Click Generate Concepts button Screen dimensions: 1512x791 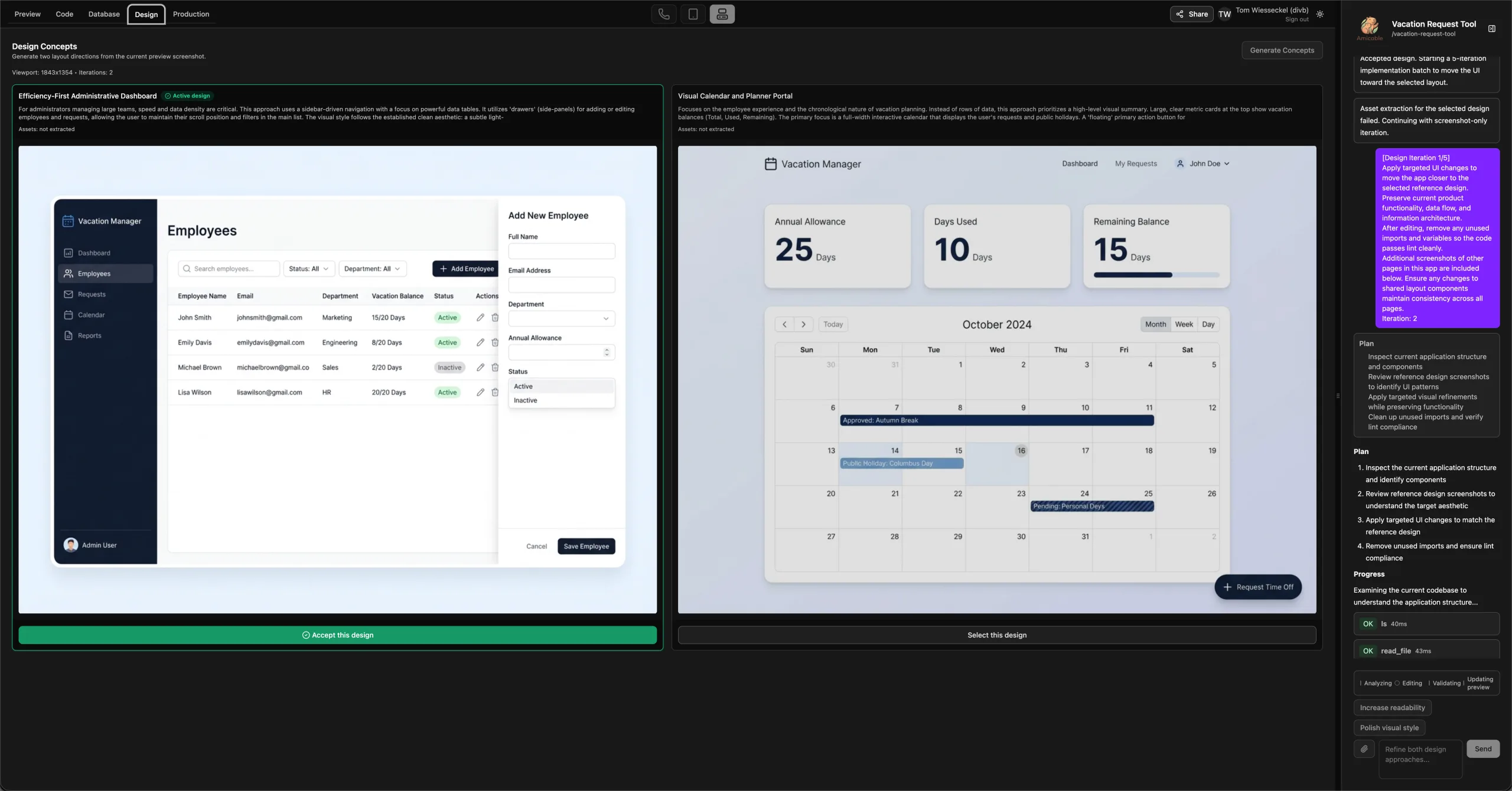click(1282, 50)
